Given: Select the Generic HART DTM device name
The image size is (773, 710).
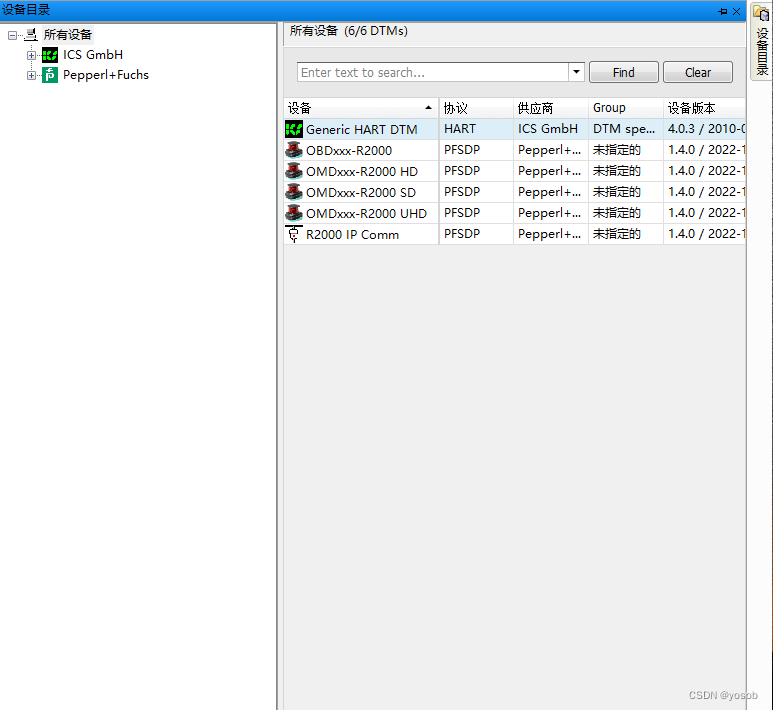Looking at the screenshot, I should tap(361, 129).
